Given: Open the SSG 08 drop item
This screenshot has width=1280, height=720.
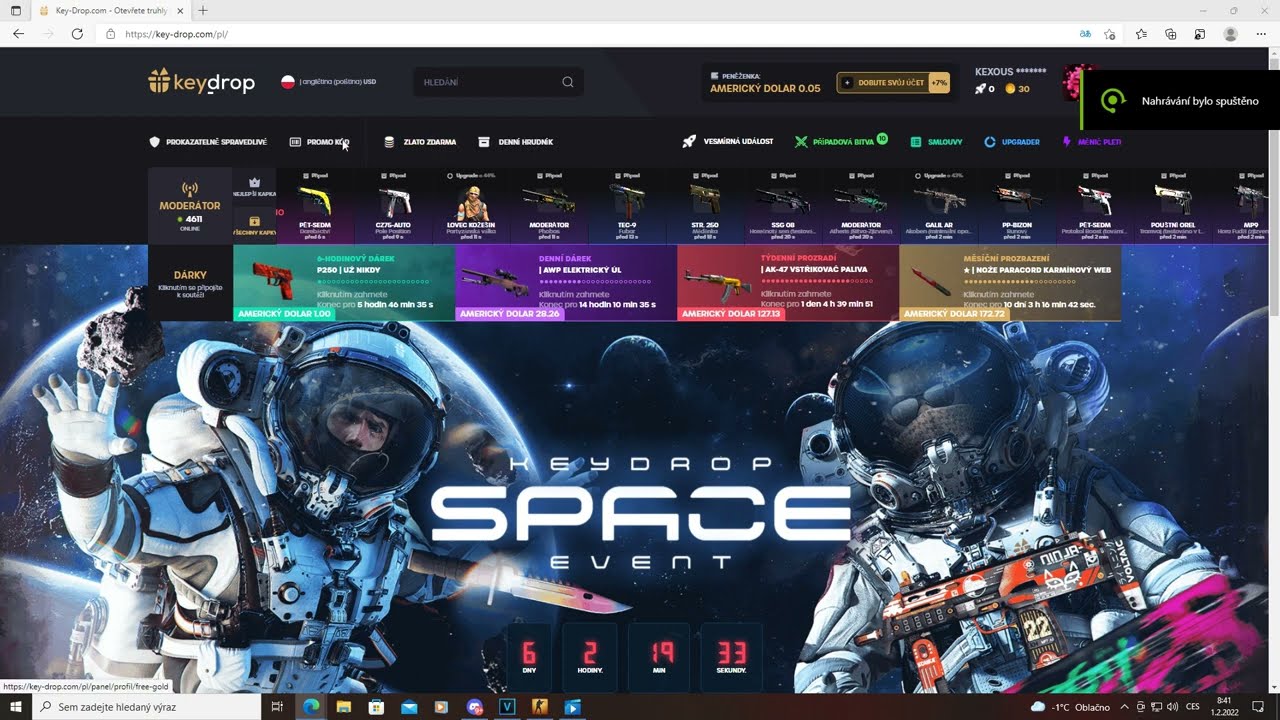Looking at the screenshot, I should coord(783,205).
